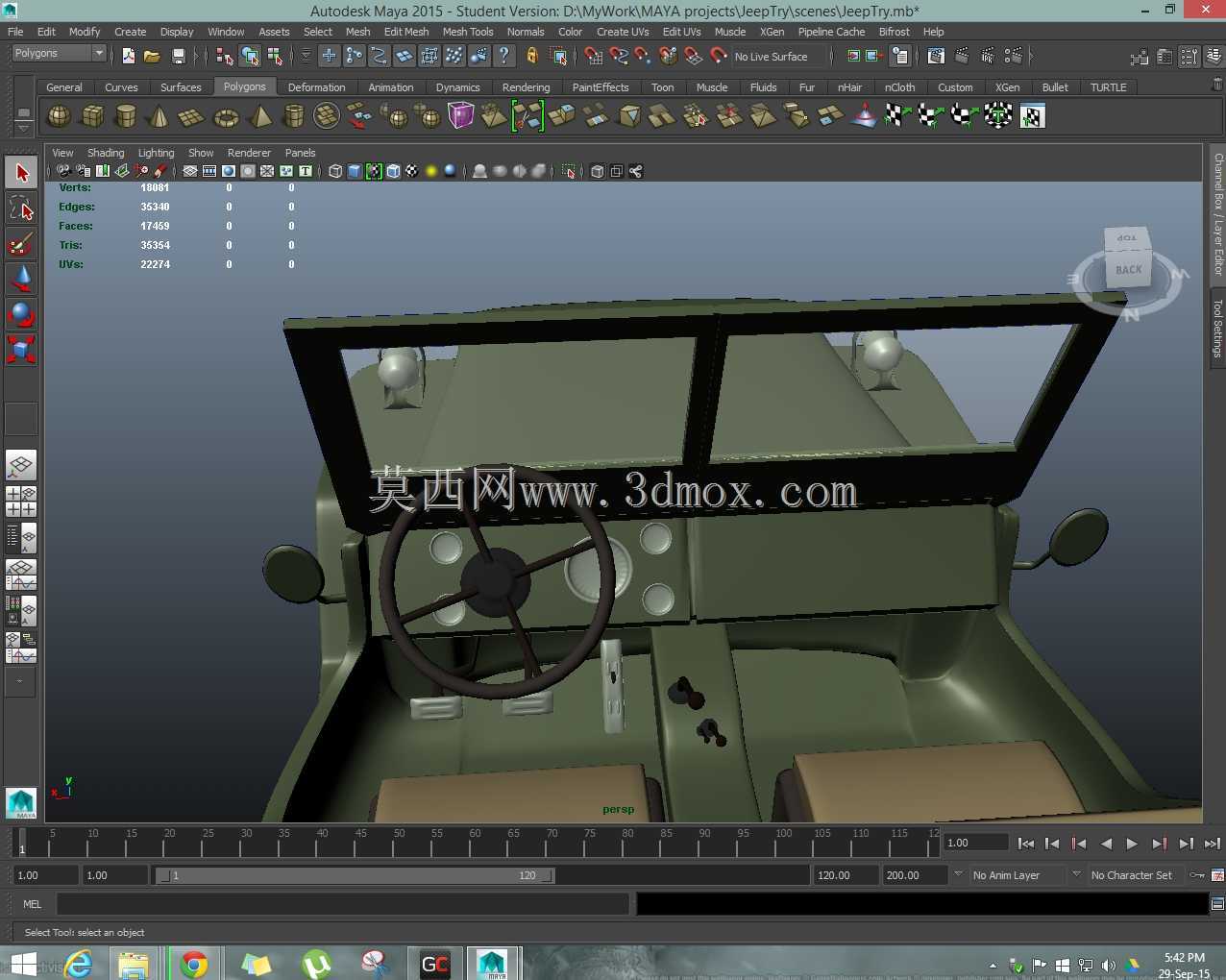The height and width of the screenshot is (980, 1226).
Task: Open the Mesh Tools menu
Action: 468,32
